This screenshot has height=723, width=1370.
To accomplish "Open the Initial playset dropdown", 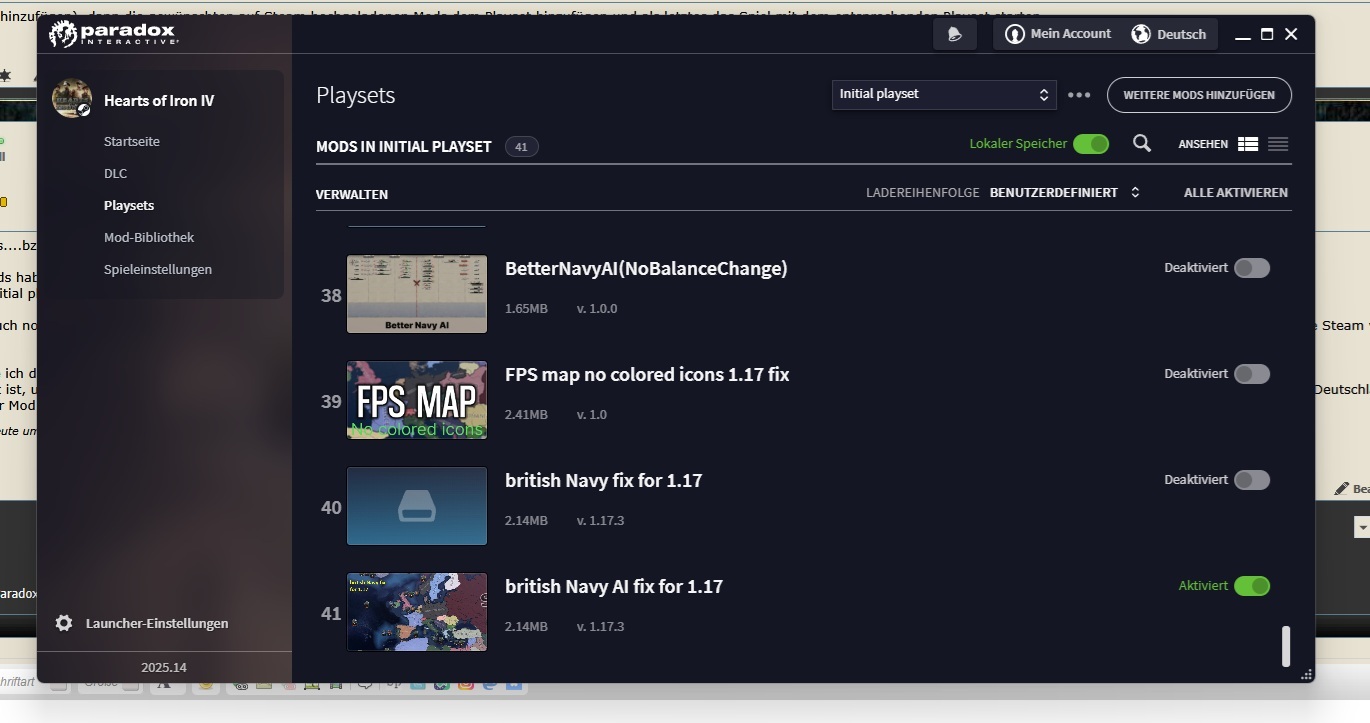I will coord(944,94).
